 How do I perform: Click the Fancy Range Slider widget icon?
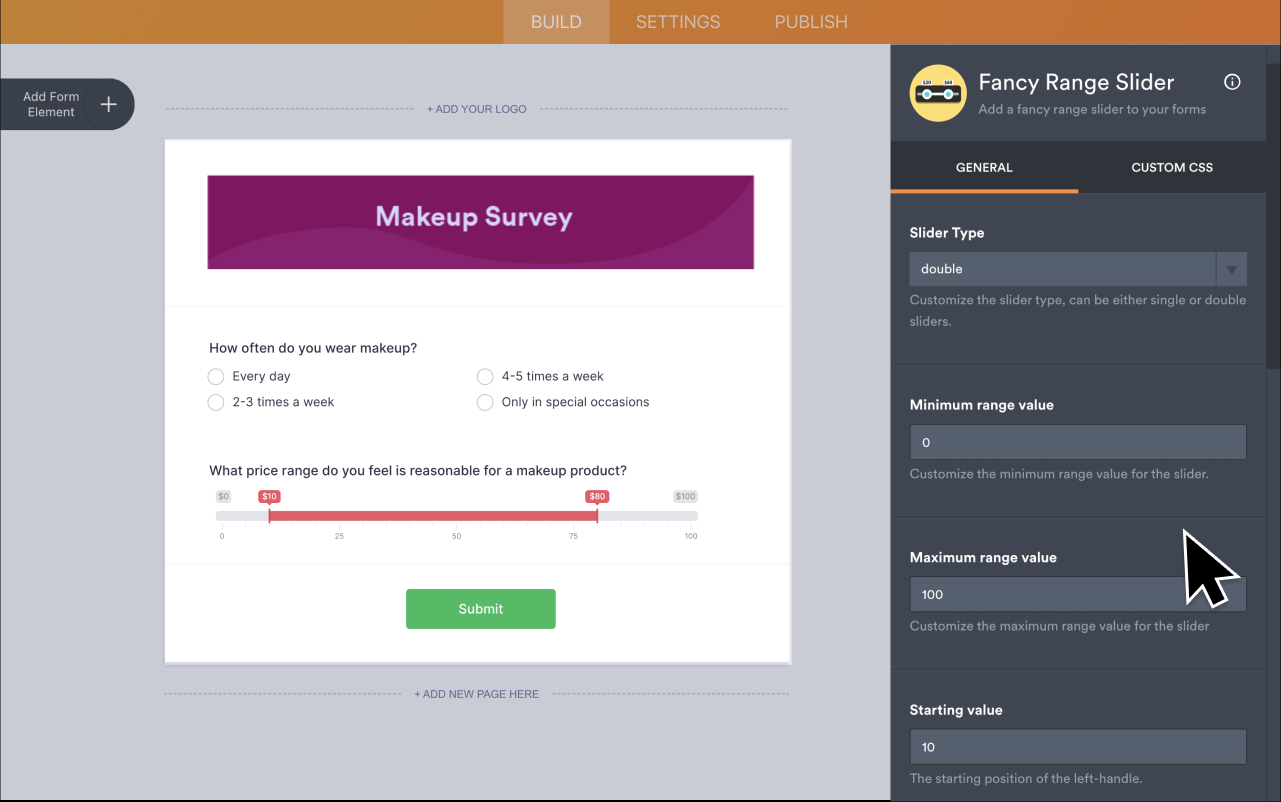938,93
